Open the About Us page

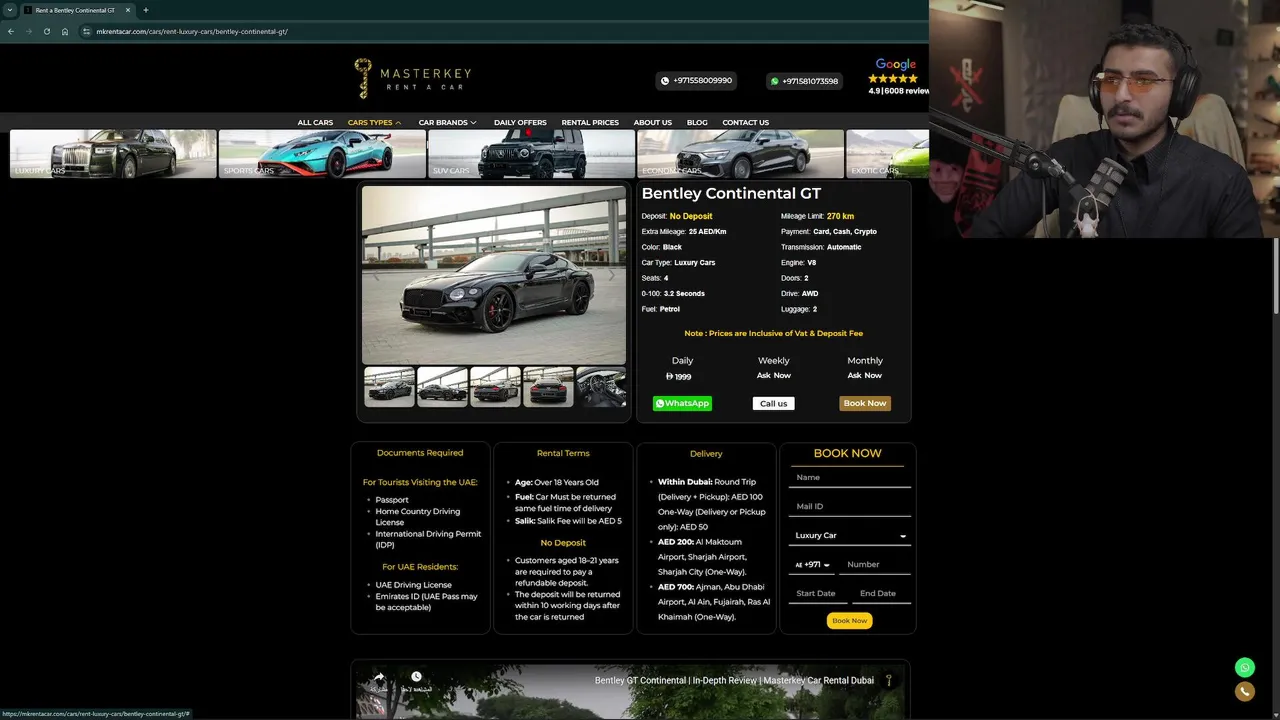pos(652,122)
